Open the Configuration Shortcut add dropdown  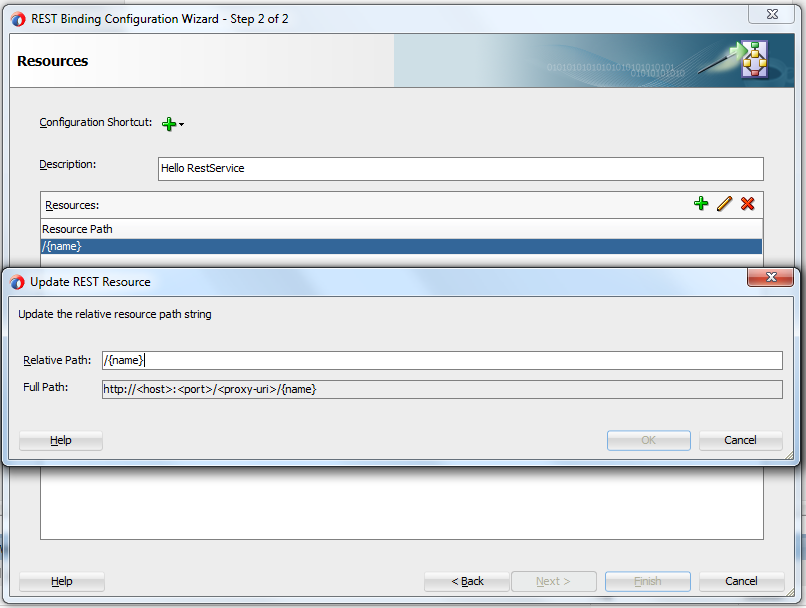(173, 124)
